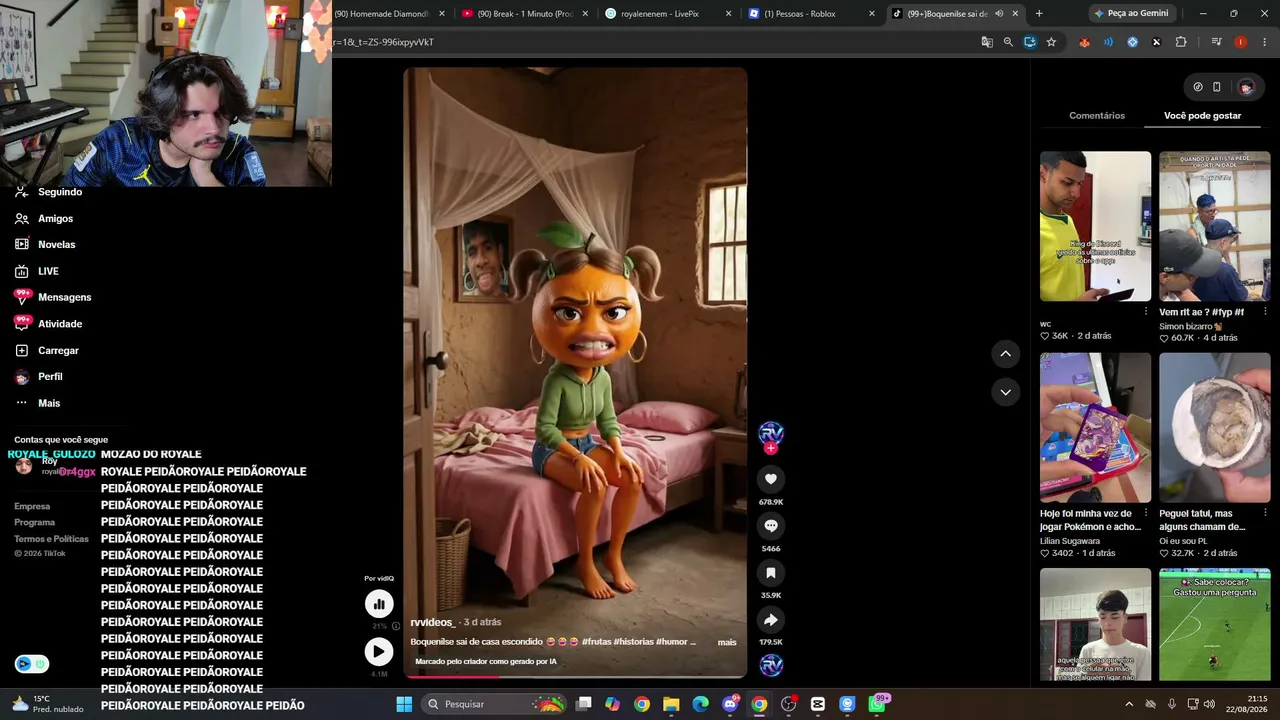Open the media controls icon in Chrome toolbar

tap(1216, 42)
